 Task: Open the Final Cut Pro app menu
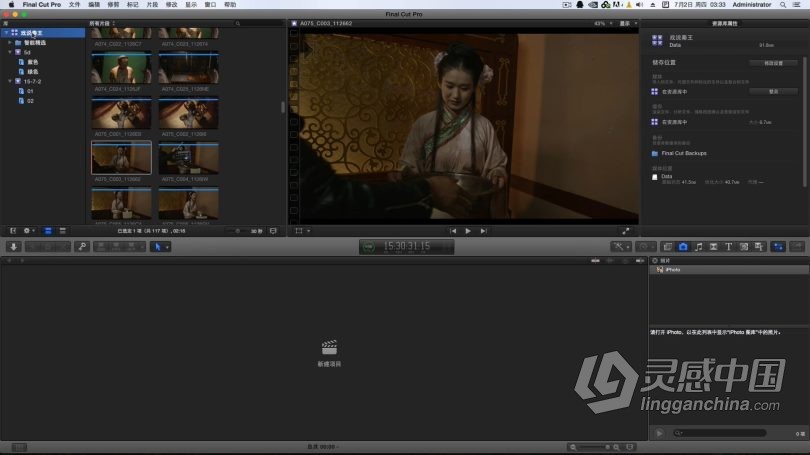pyautogui.click(x=41, y=4)
